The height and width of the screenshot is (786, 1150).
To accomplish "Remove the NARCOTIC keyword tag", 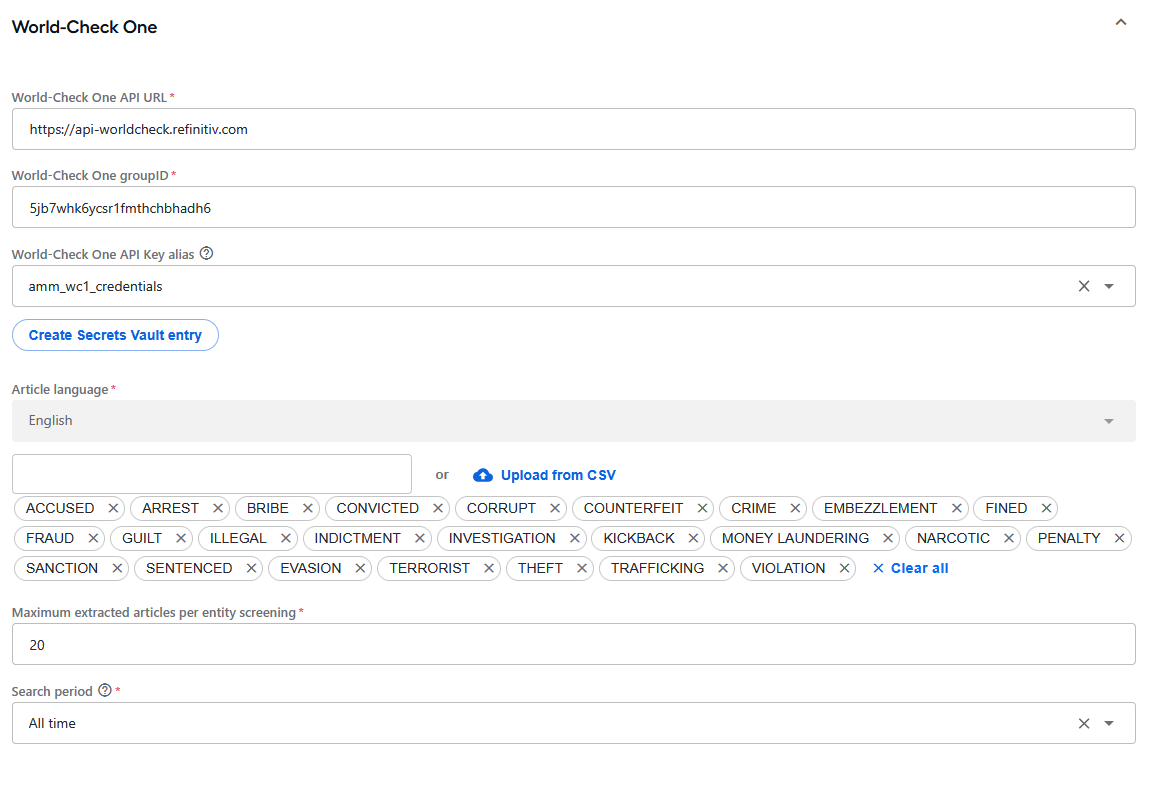I will [1008, 538].
